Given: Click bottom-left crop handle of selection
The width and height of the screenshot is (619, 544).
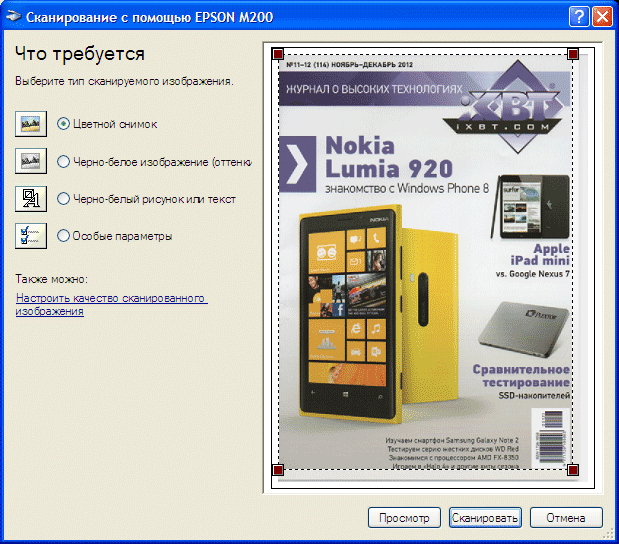Looking at the screenshot, I should tap(278, 470).
